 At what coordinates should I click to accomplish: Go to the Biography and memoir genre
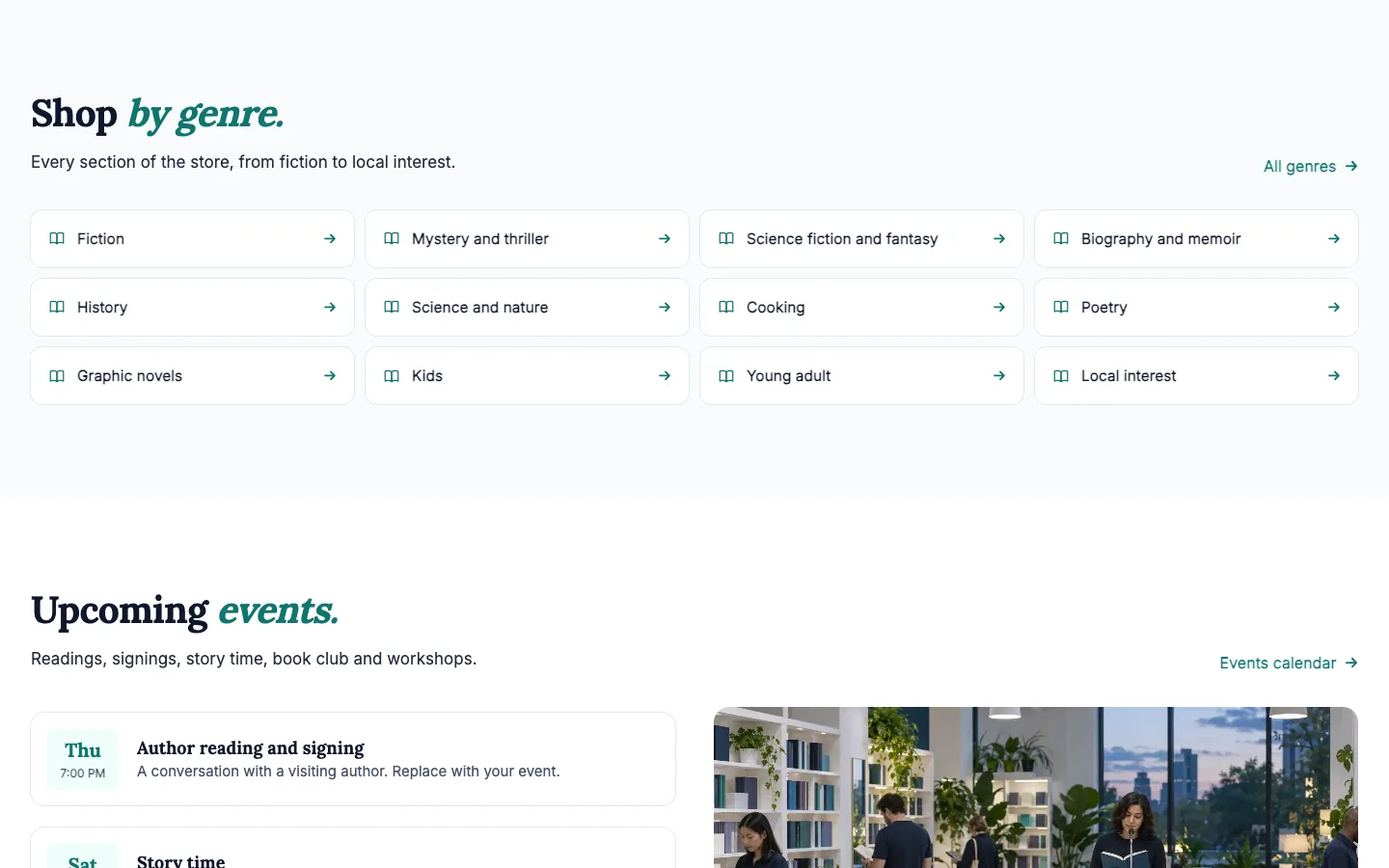point(1196,238)
